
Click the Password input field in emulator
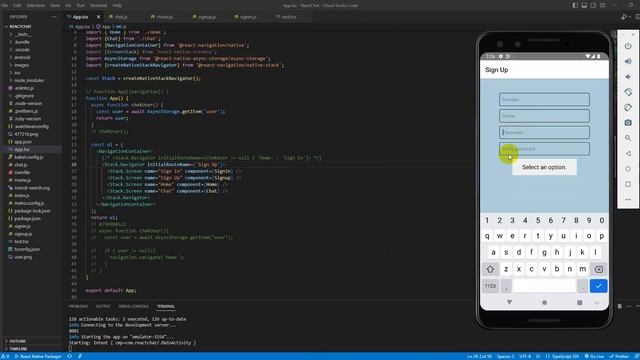tap(544, 132)
